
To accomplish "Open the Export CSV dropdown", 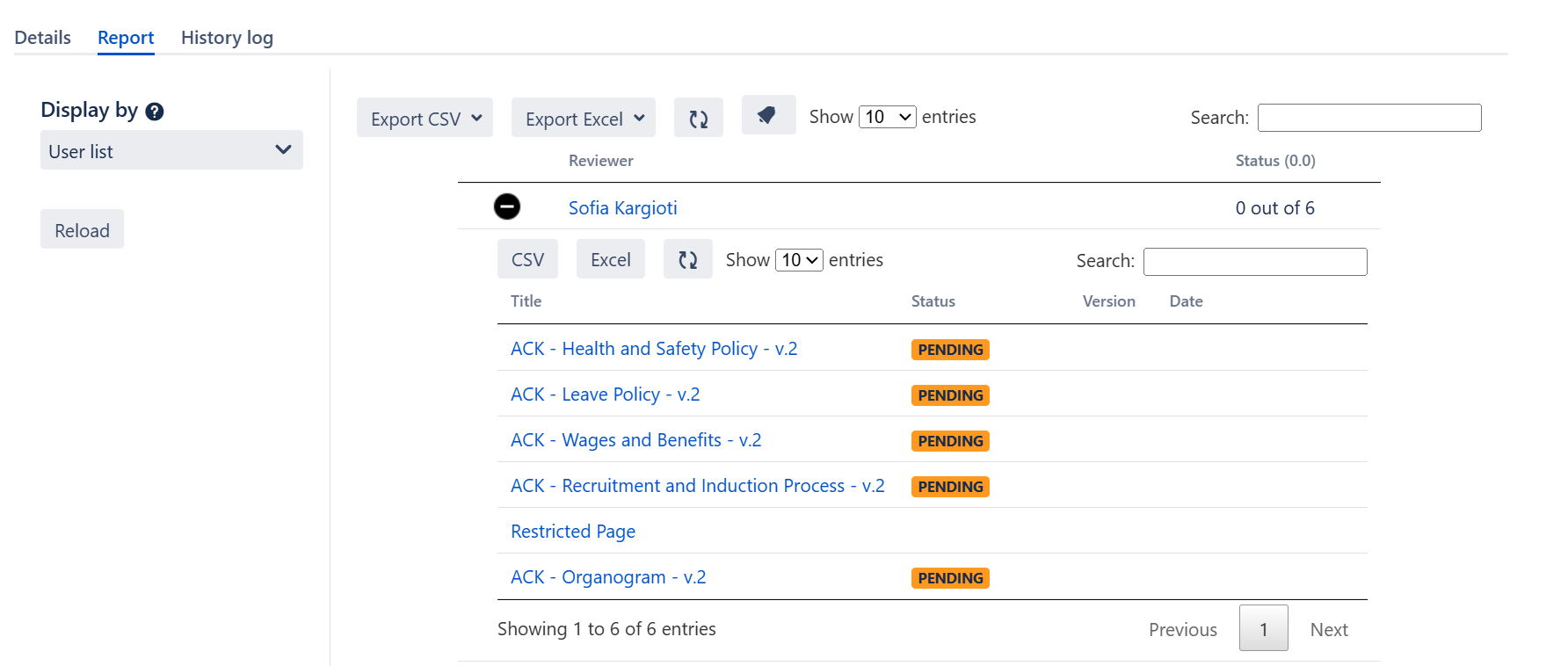I will pyautogui.click(x=425, y=119).
